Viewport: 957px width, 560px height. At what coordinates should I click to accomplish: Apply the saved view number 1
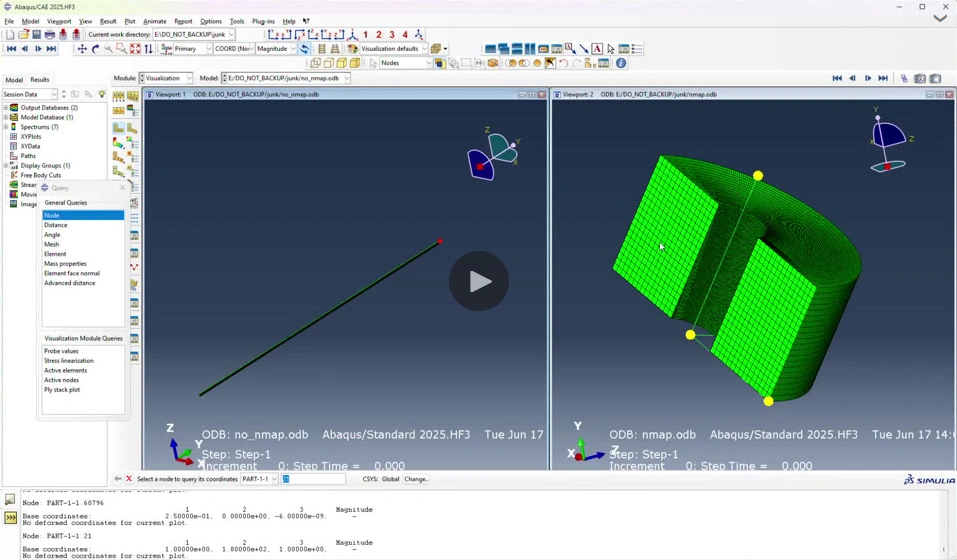tap(366, 35)
